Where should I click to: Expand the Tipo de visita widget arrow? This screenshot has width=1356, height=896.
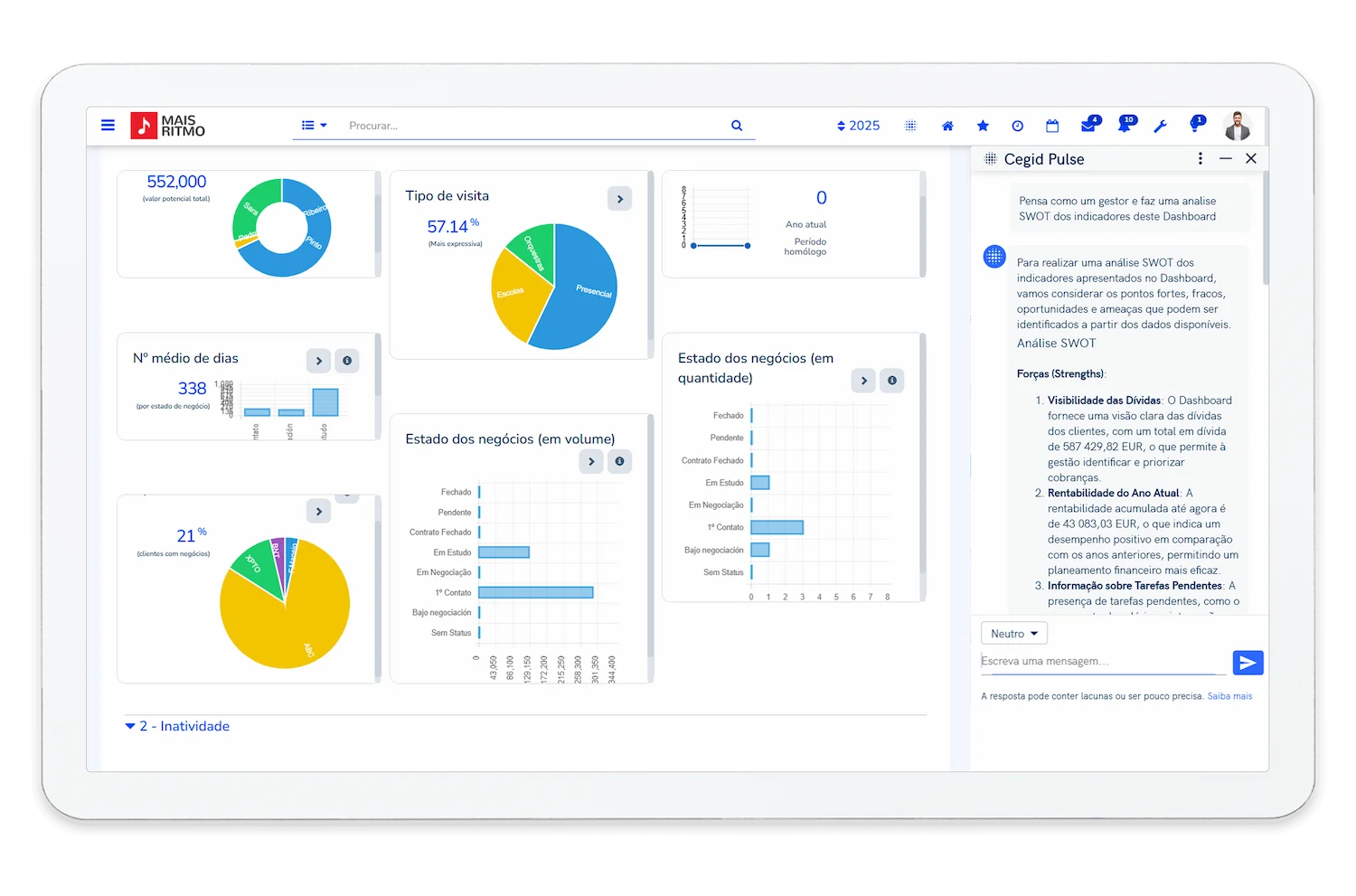coord(619,199)
